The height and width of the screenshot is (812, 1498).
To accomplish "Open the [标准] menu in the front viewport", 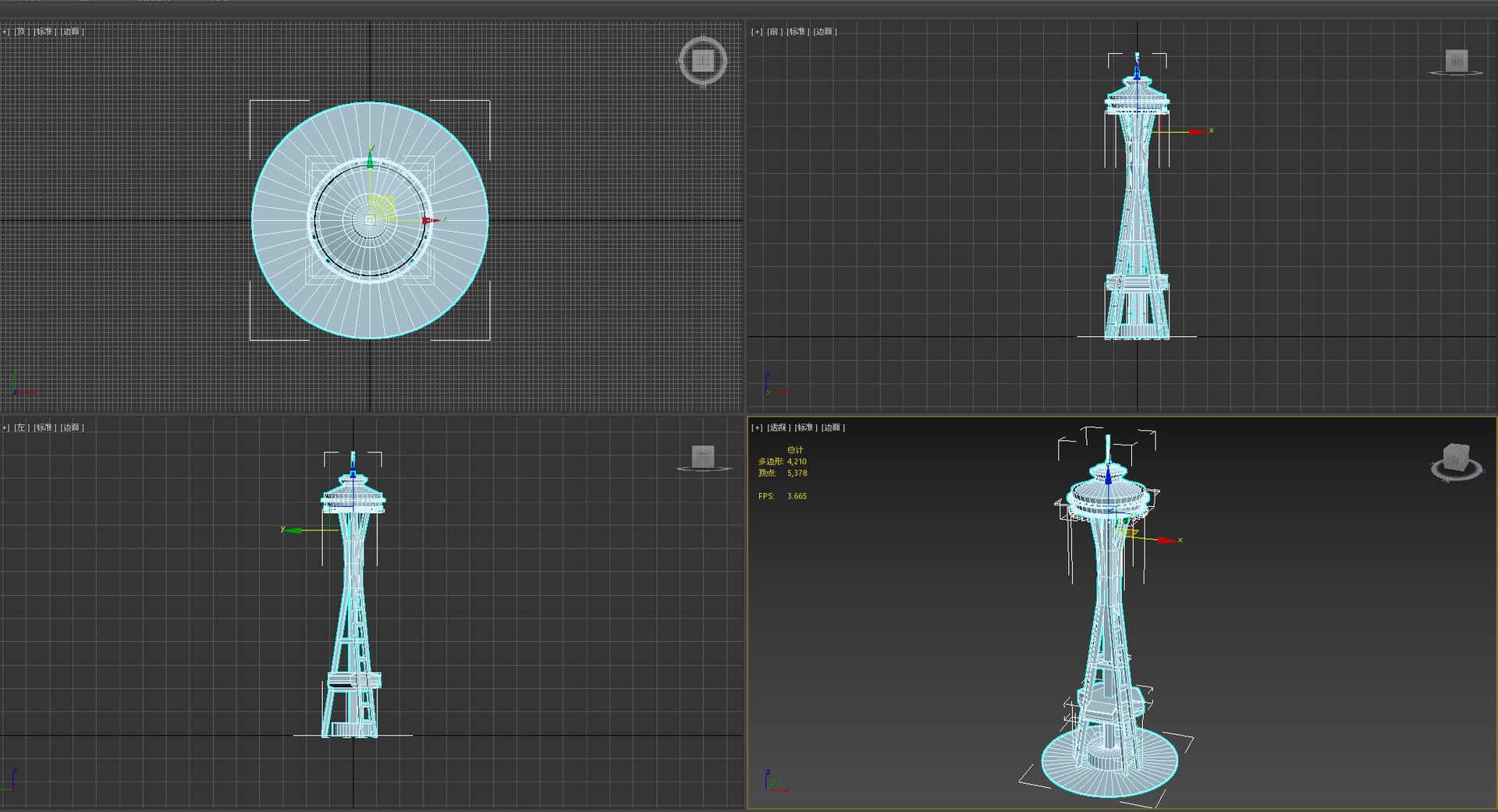I will (x=797, y=32).
